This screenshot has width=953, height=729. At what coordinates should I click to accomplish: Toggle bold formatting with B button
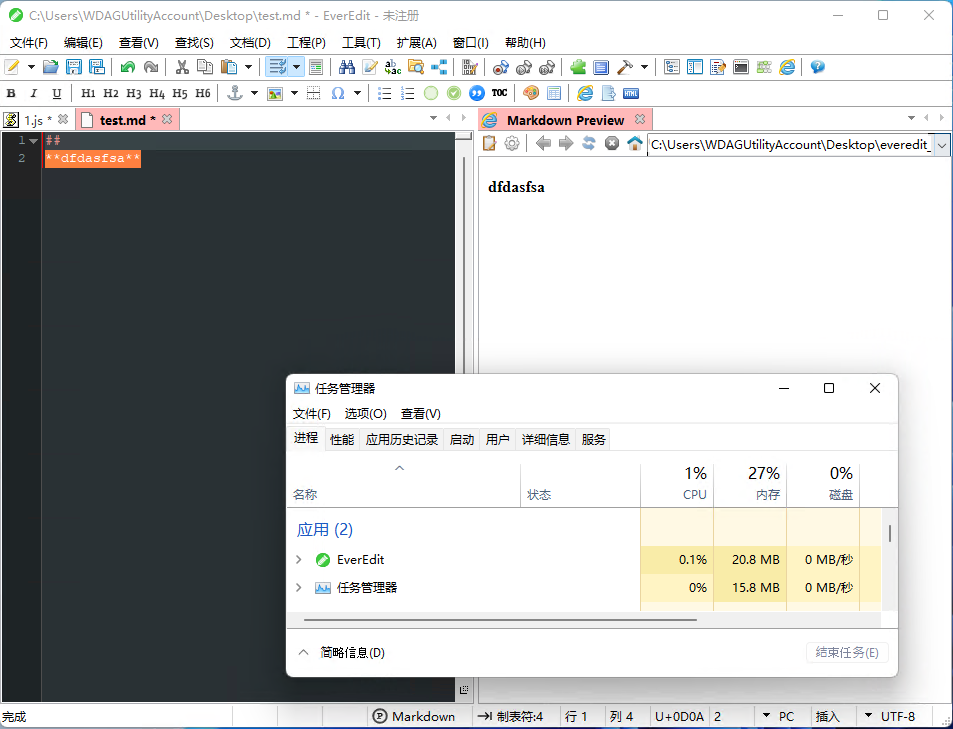click(11, 93)
